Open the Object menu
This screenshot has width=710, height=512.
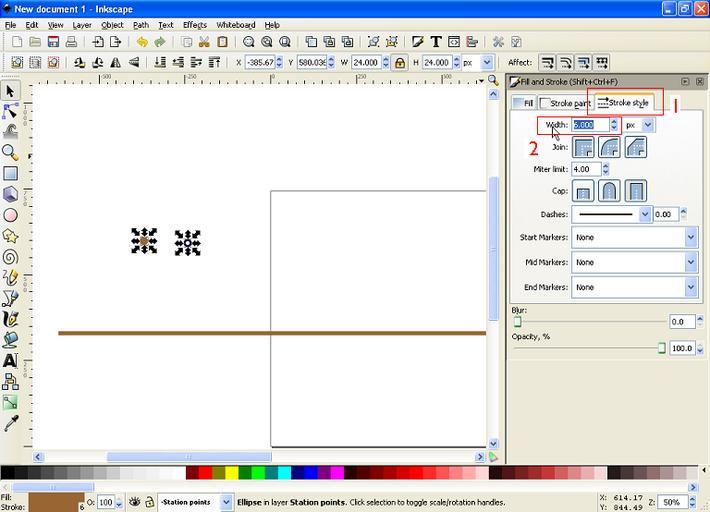click(x=112, y=25)
